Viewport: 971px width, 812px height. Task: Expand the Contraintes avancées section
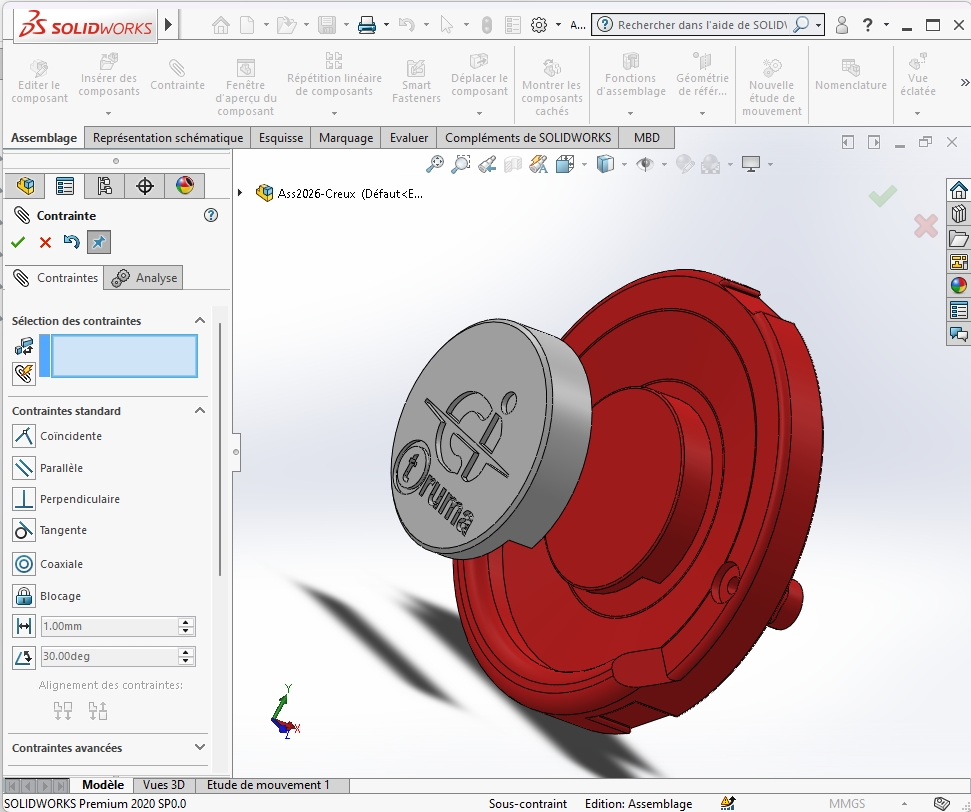click(x=200, y=747)
